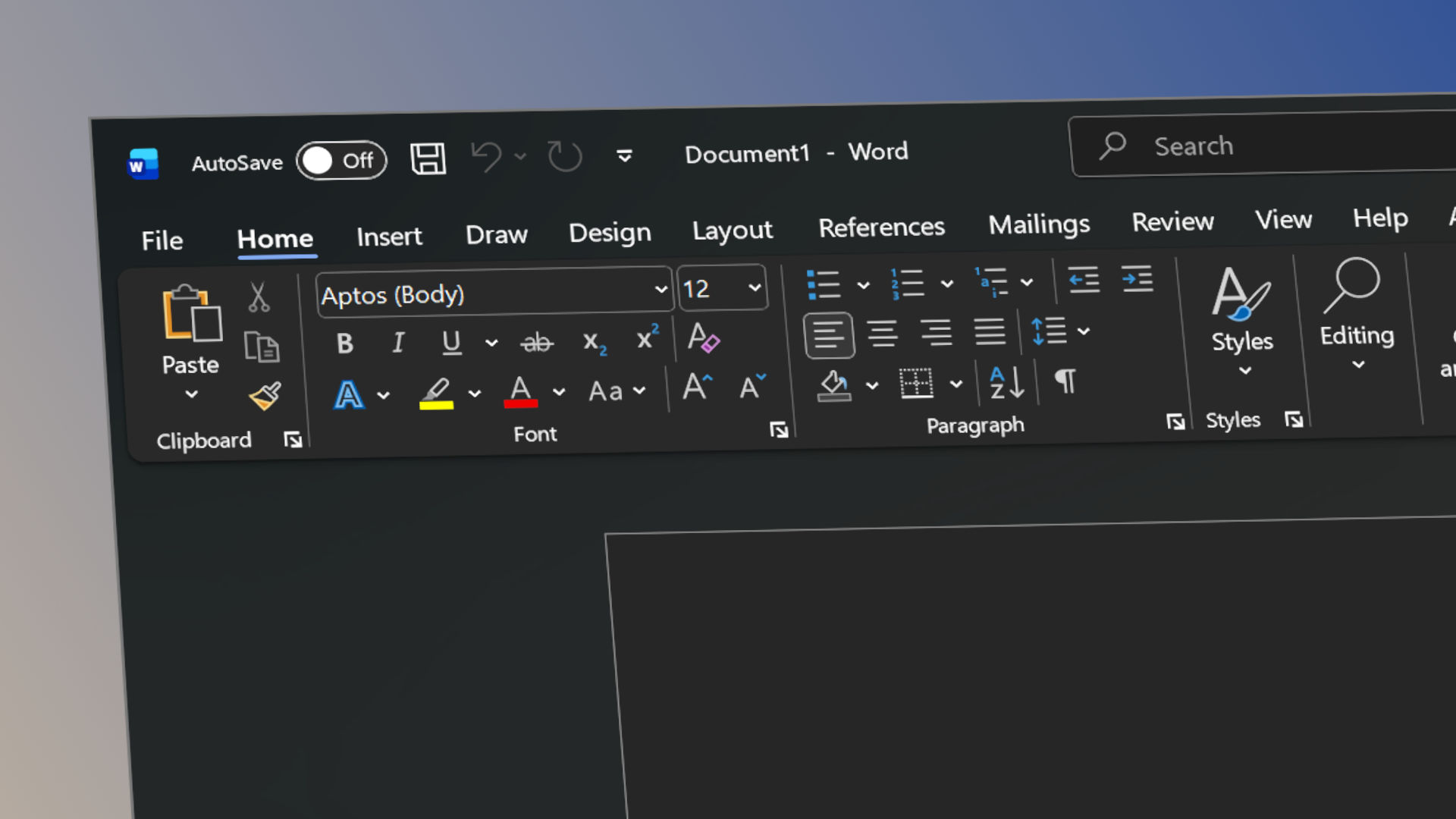
Task: Expand the highlight color options
Action: click(475, 394)
